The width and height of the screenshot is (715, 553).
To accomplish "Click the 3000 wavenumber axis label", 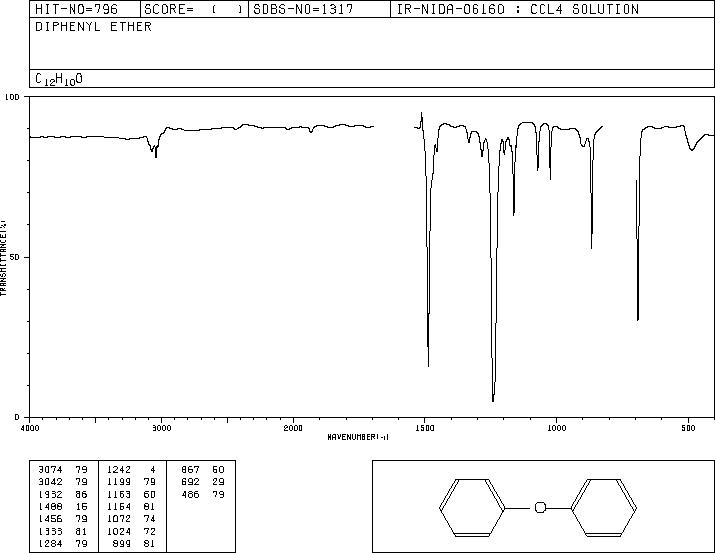I will pyautogui.click(x=161, y=428).
